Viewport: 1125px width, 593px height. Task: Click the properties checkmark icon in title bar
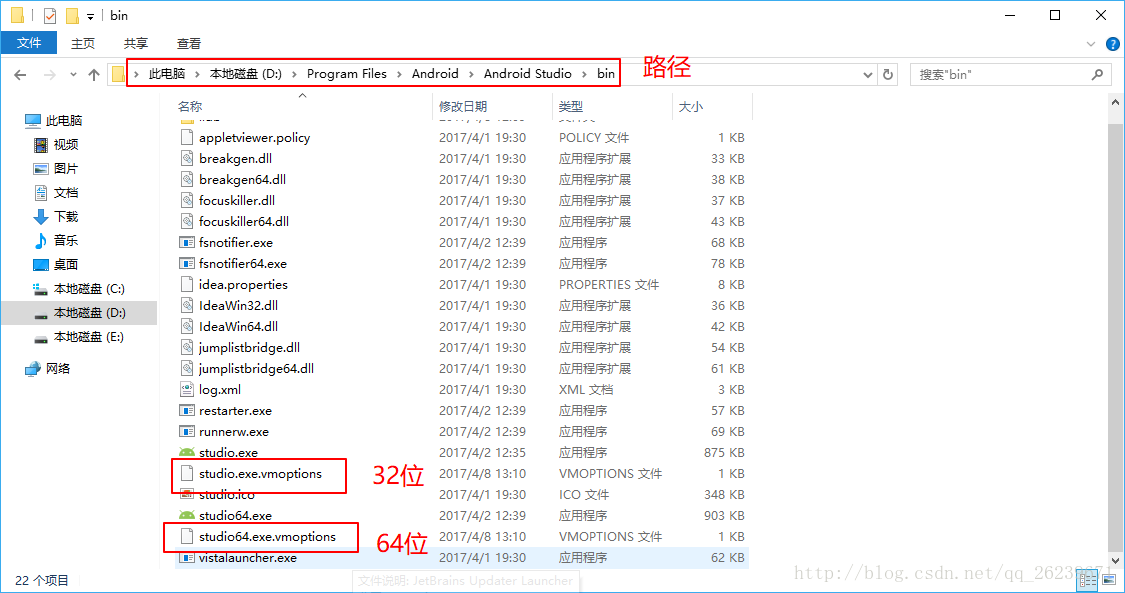coord(50,15)
